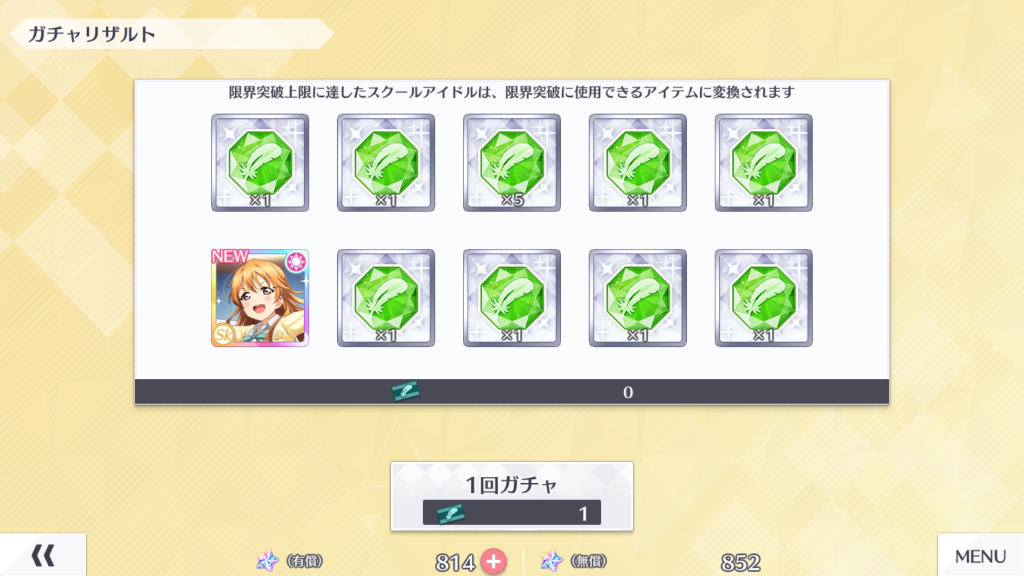The width and height of the screenshot is (1024, 576).
Task: Tap the fourth green gem in bottom row
Action: (638, 298)
